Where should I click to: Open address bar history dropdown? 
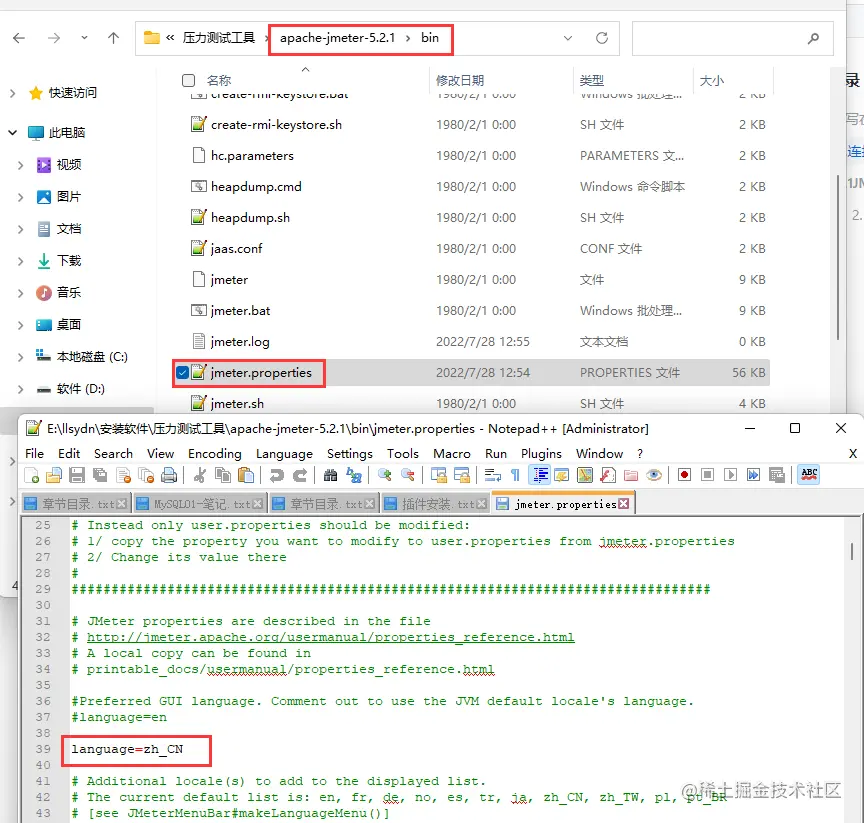(x=568, y=38)
